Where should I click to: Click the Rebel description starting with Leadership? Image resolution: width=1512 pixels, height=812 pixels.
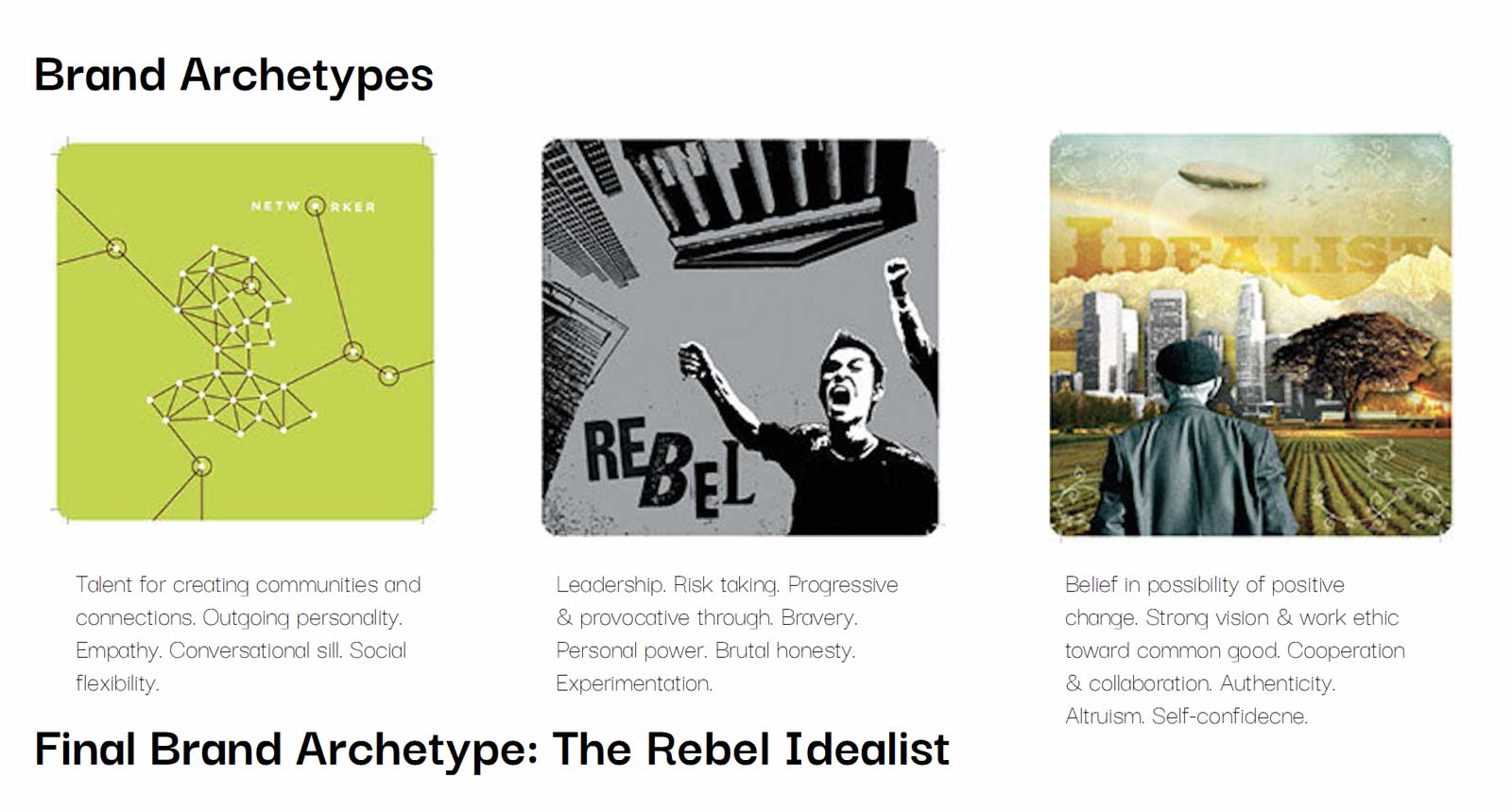click(x=727, y=633)
